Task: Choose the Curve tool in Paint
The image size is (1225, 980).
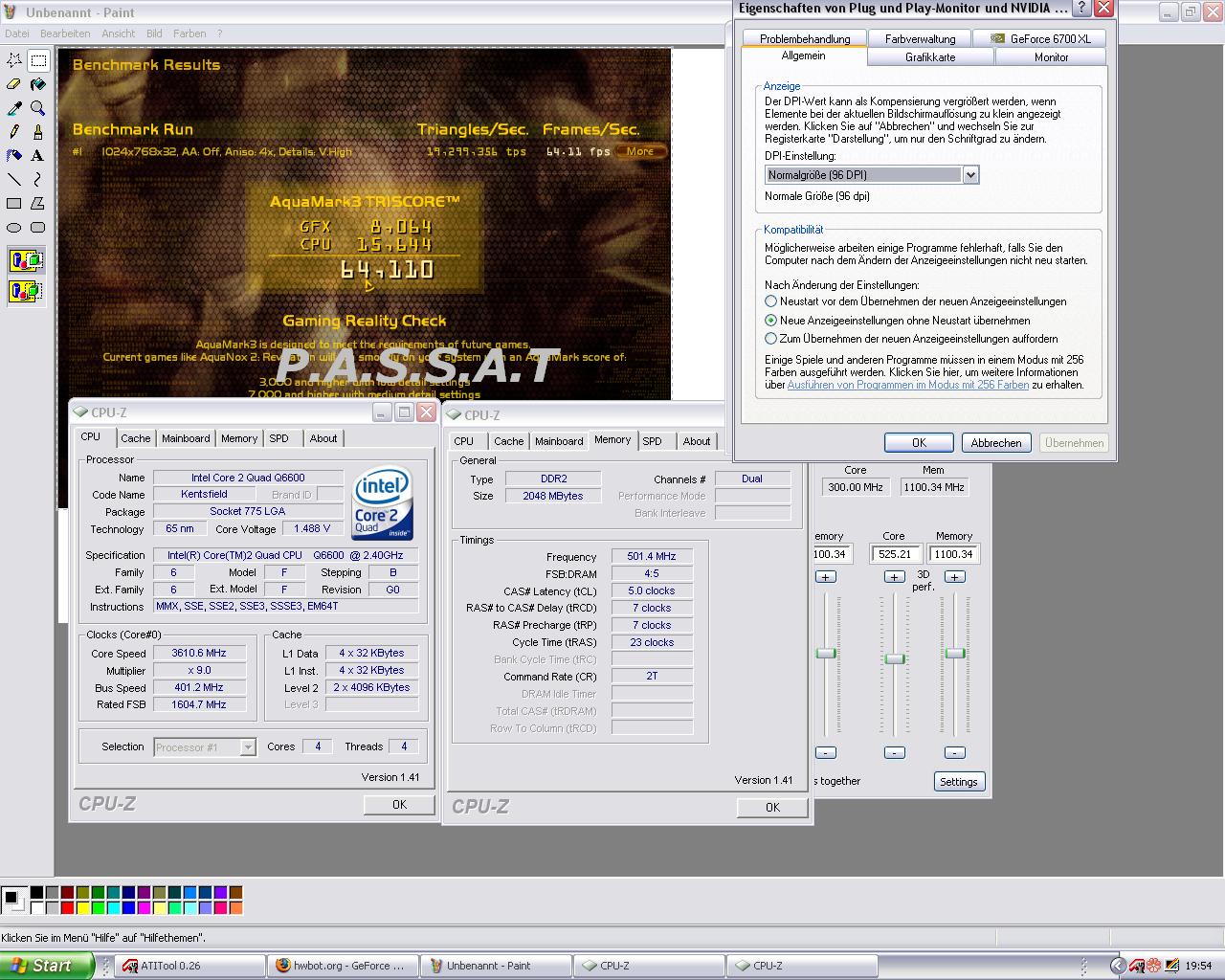Action: click(38, 179)
